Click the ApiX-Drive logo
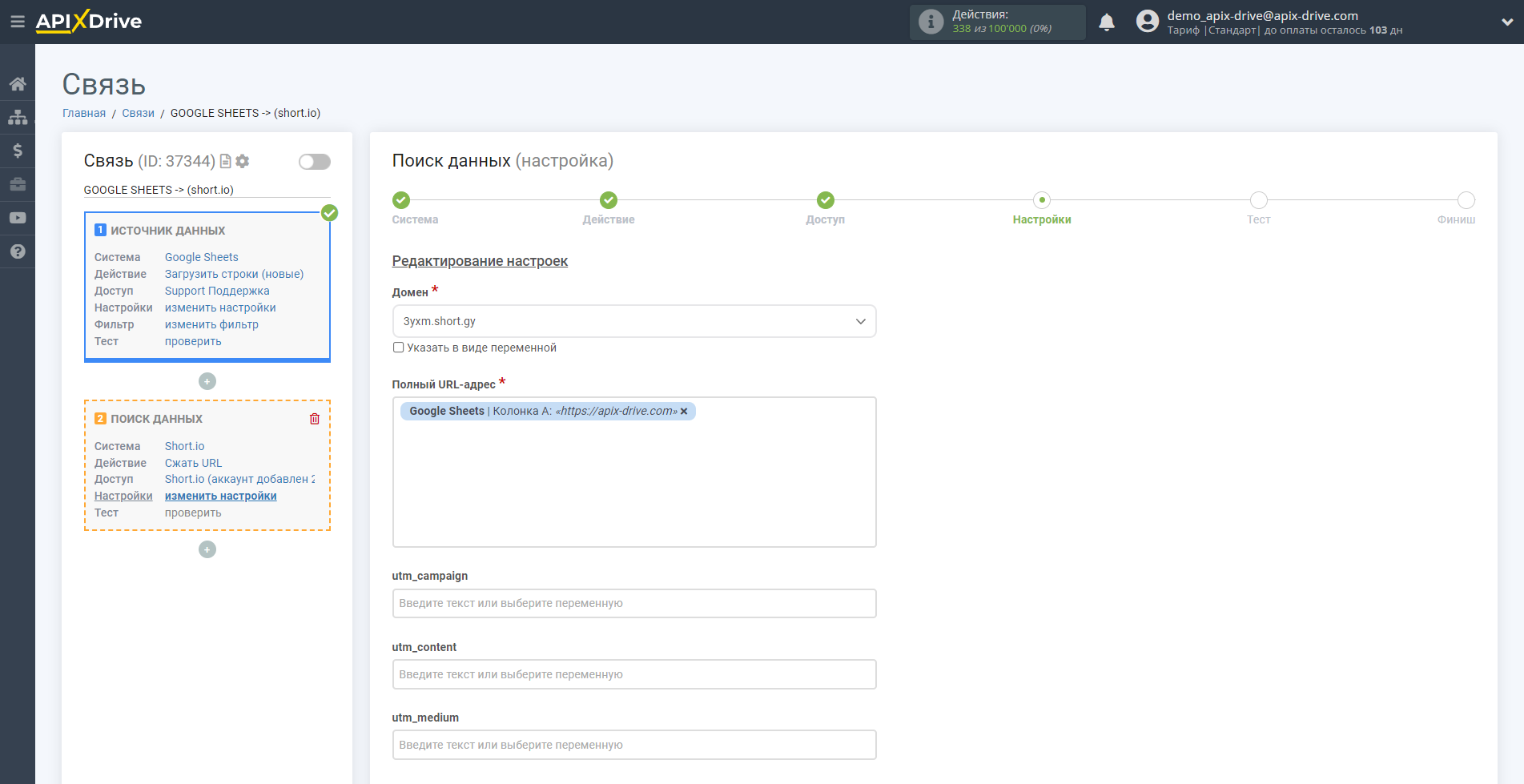Screen dimensions: 1524x784 (x=89, y=22)
